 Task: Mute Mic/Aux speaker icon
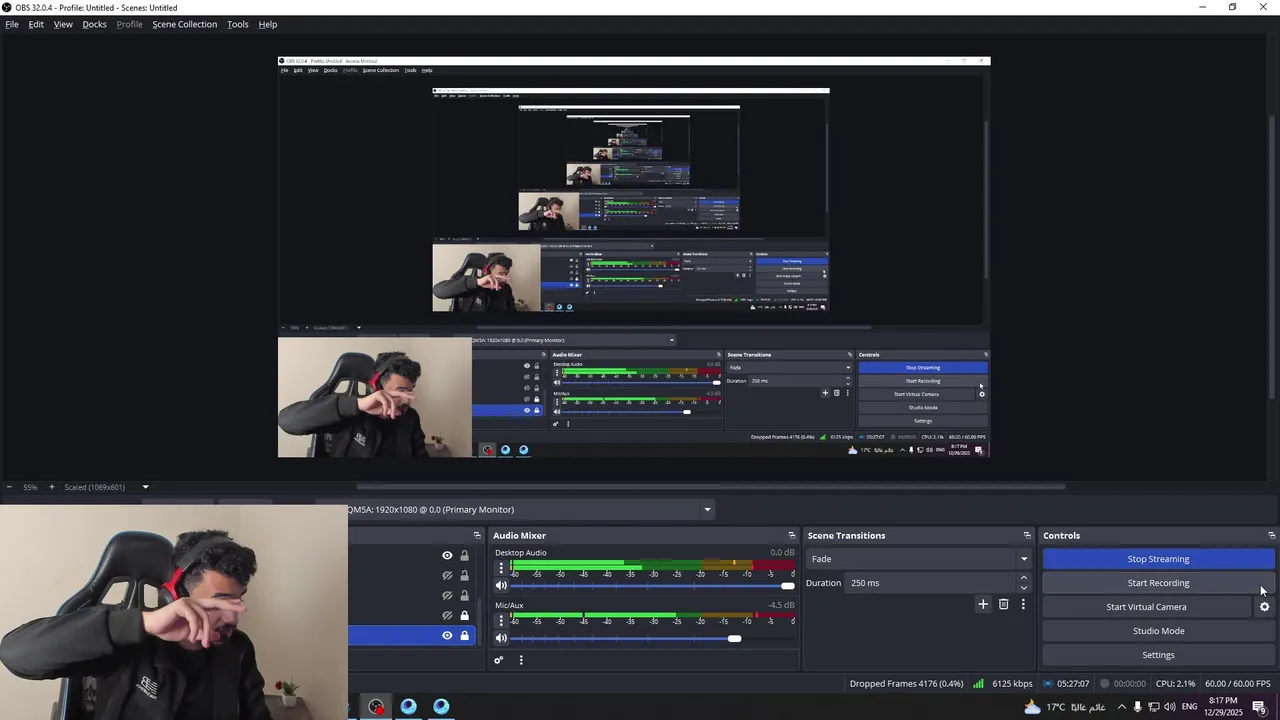click(x=502, y=638)
